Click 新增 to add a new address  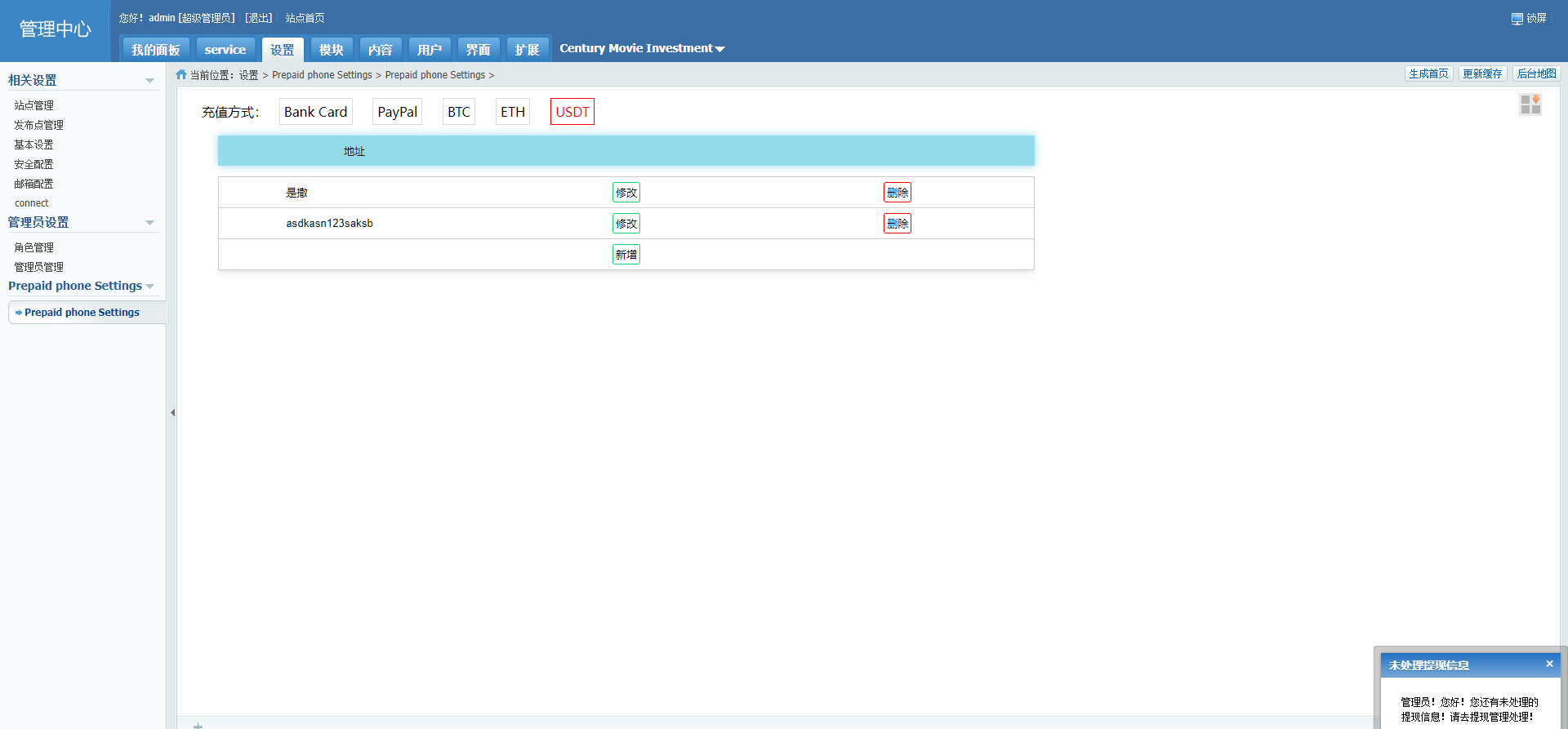click(626, 255)
